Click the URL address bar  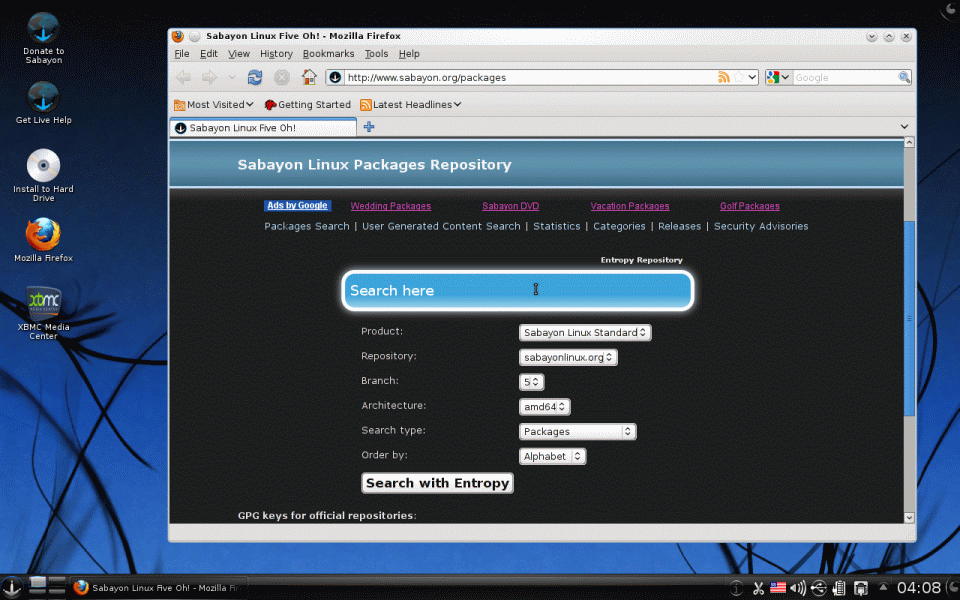(x=530, y=77)
